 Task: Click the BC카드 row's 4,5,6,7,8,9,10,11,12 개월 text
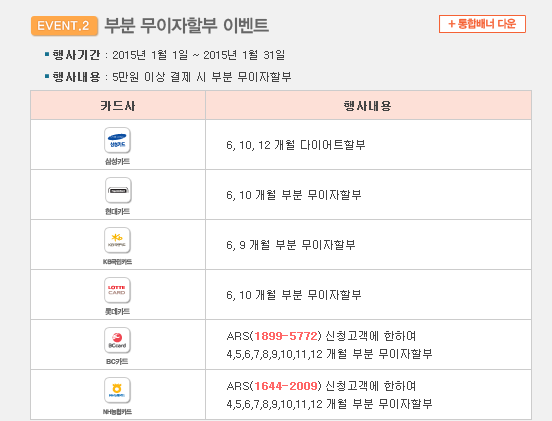pos(329,354)
